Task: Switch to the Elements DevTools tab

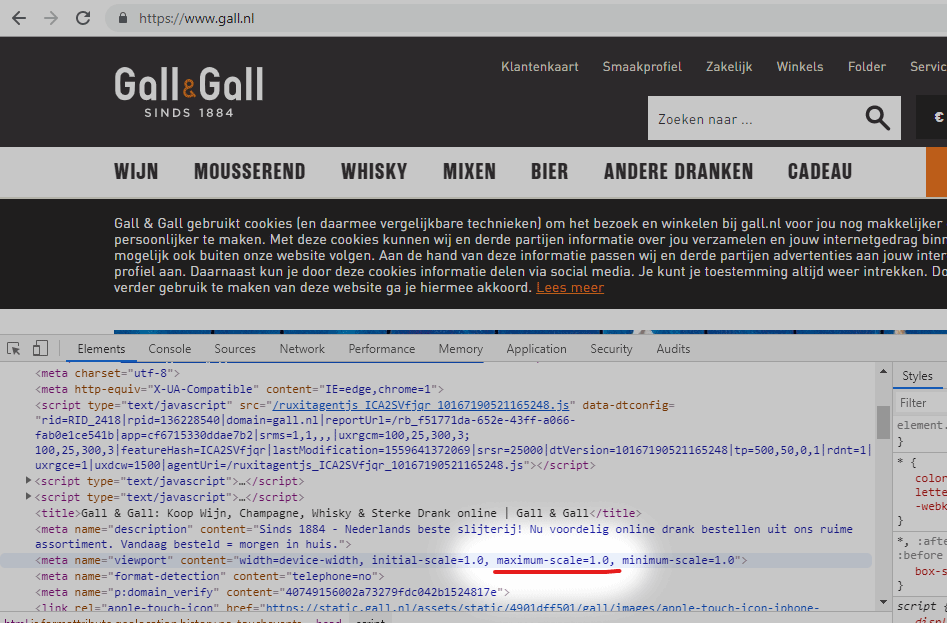Action: point(101,348)
